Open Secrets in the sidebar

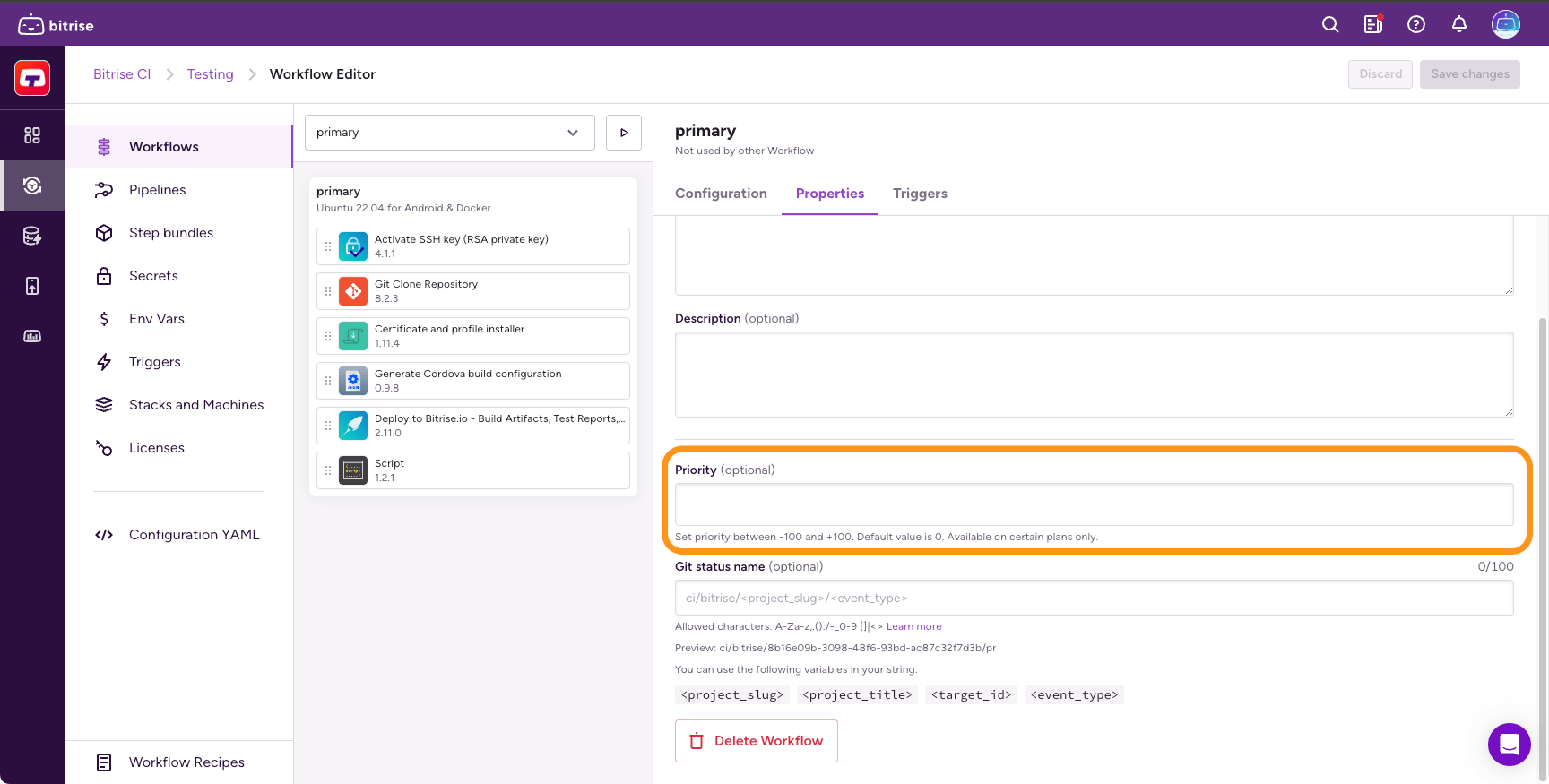[x=153, y=276]
